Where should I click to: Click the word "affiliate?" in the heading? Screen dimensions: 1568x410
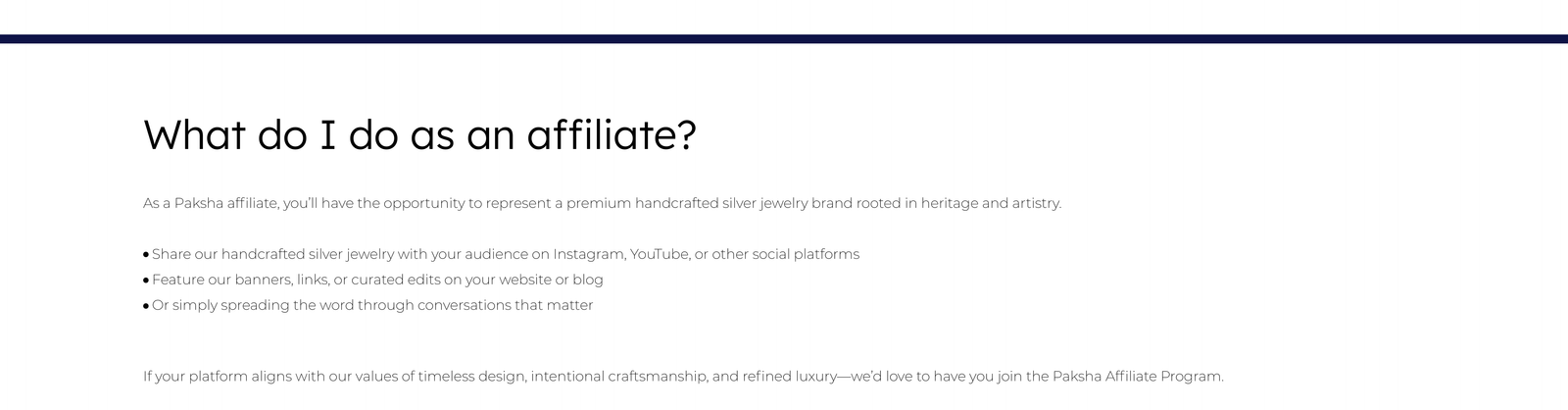tap(611, 134)
